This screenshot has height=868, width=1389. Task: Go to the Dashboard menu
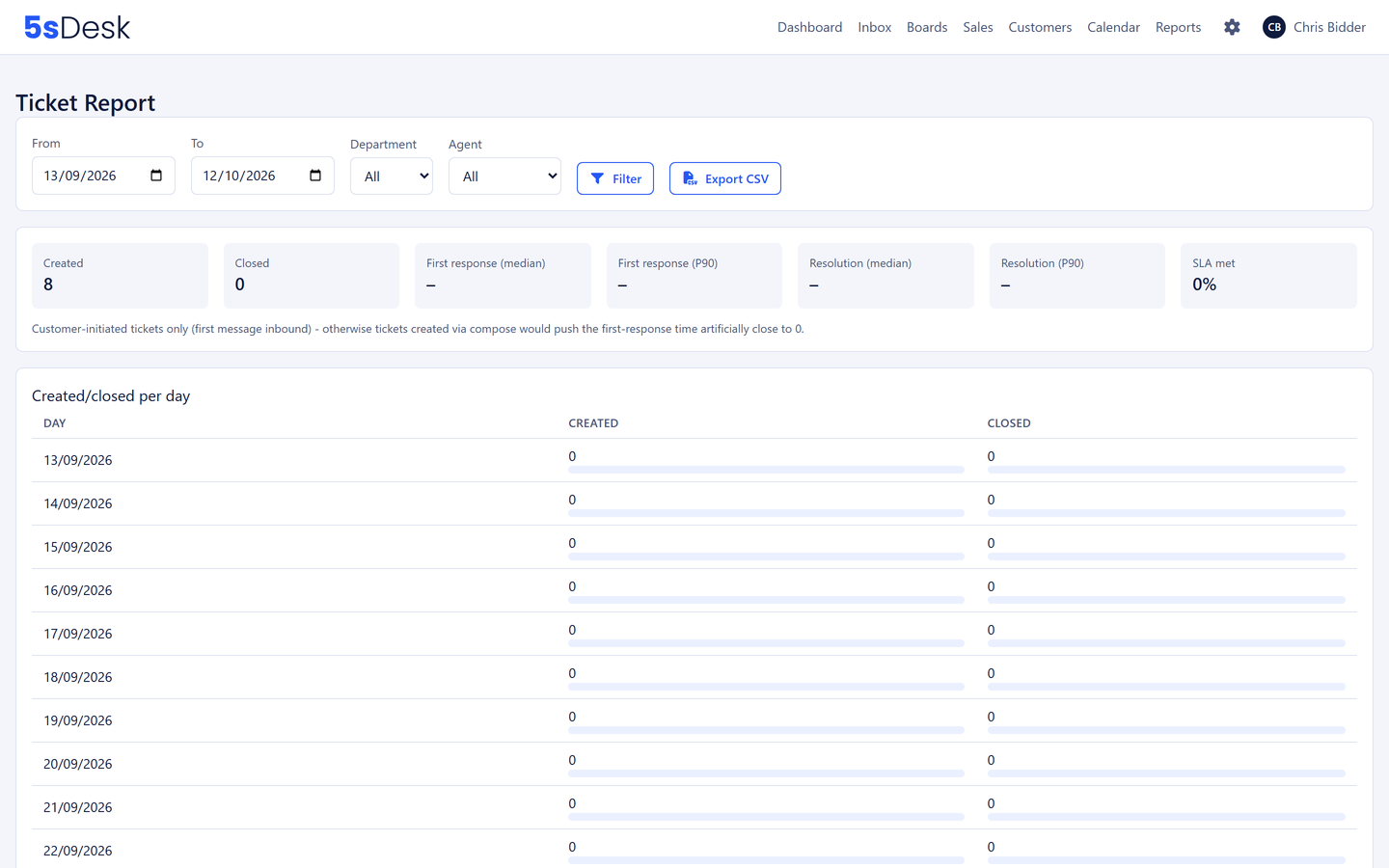point(809,27)
